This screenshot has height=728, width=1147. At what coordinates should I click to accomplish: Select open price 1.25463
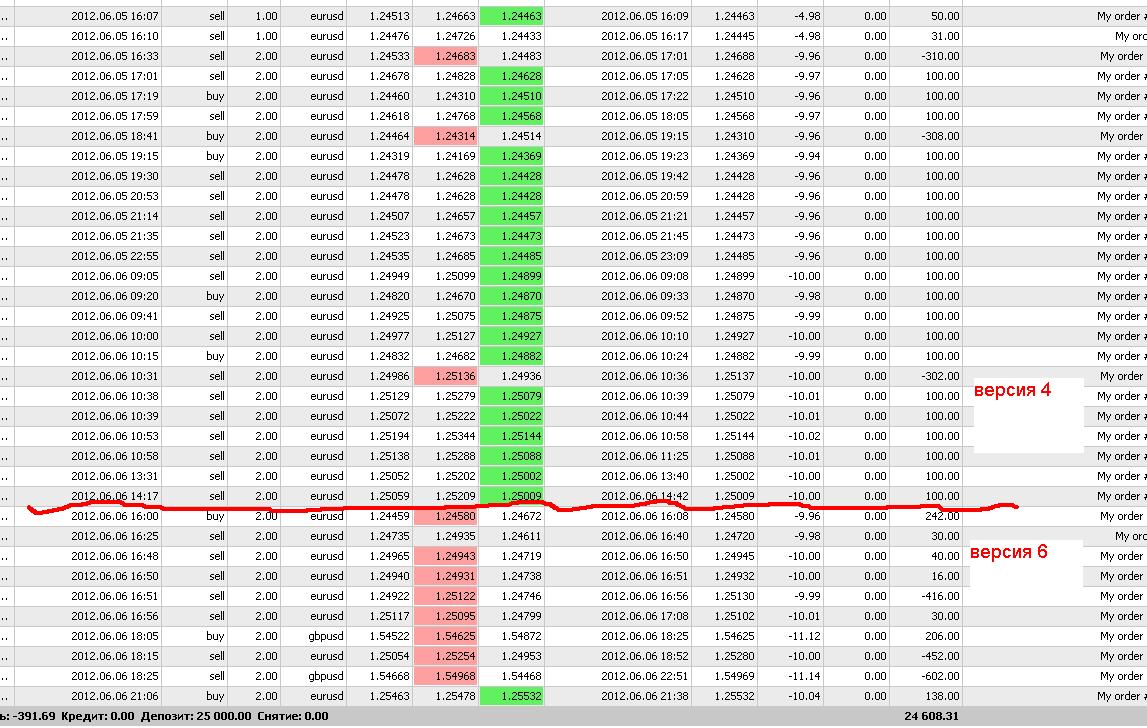pyautogui.click(x=389, y=696)
